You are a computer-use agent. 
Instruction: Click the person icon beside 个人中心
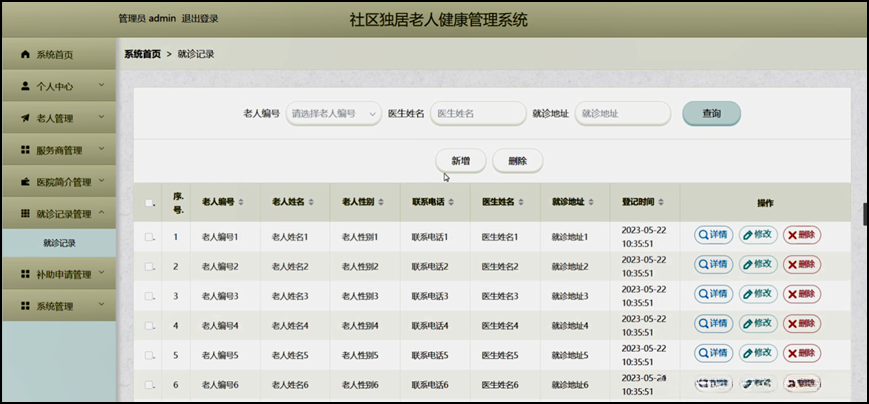[x=24, y=86]
